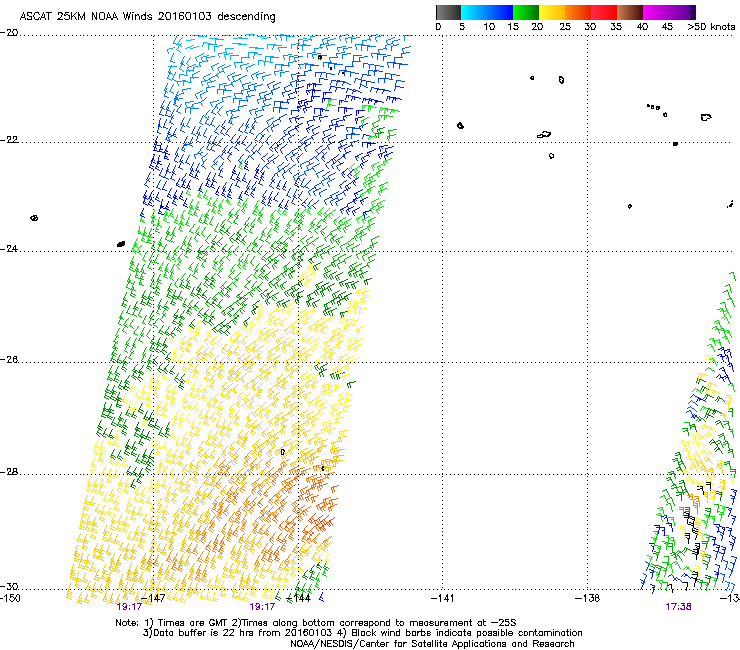
Task: Pick the yellow 20–25 knot color bar segment
Action: click(x=552, y=12)
